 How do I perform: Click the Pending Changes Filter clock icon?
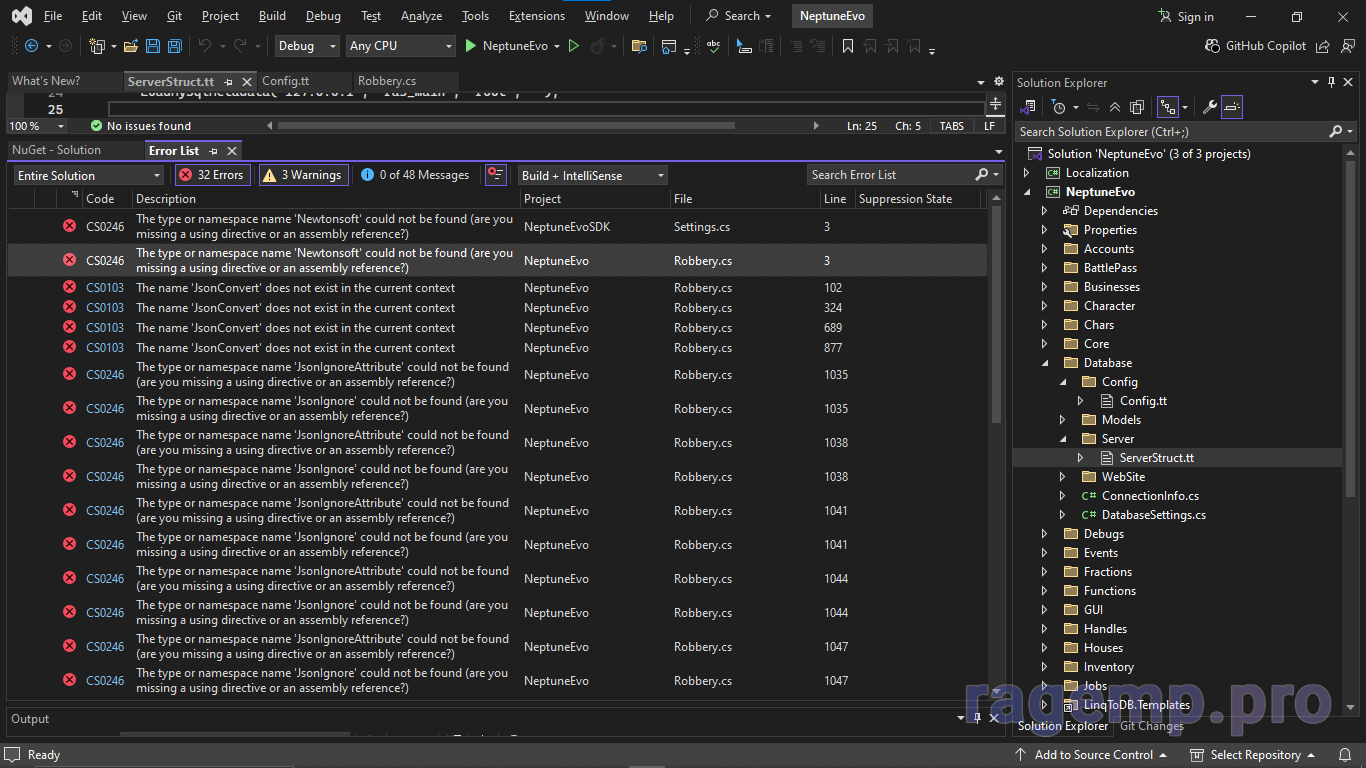coord(1059,107)
